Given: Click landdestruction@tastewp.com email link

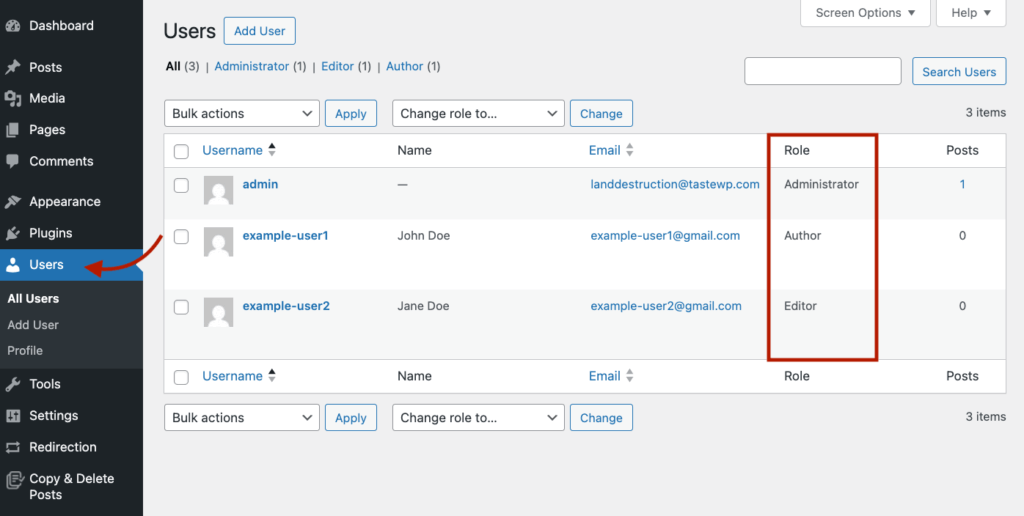Looking at the screenshot, I should (x=675, y=184).
